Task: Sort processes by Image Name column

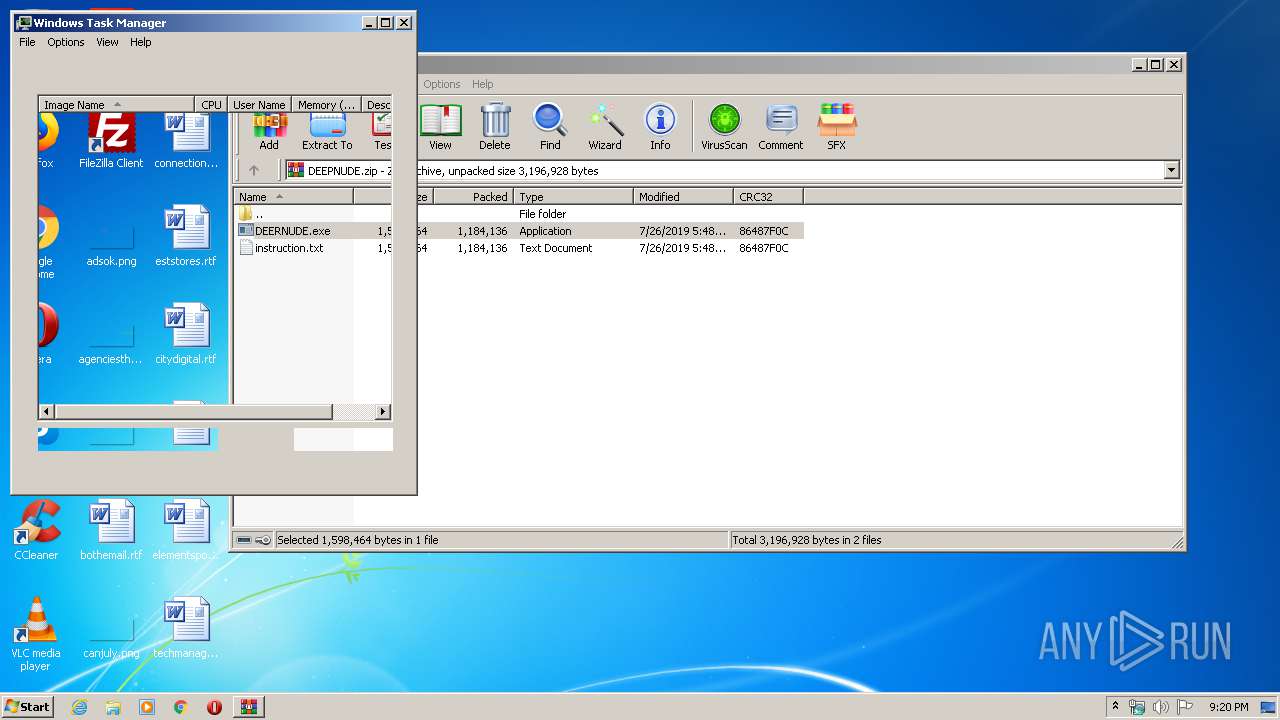Action: point(116,104)
